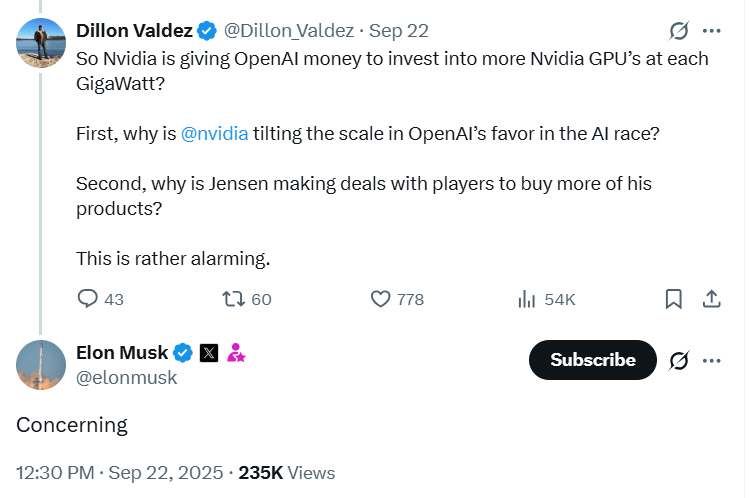Open more options for Dillon's tweet
Screen dimensions: 749x498
[x=712, y=31]
